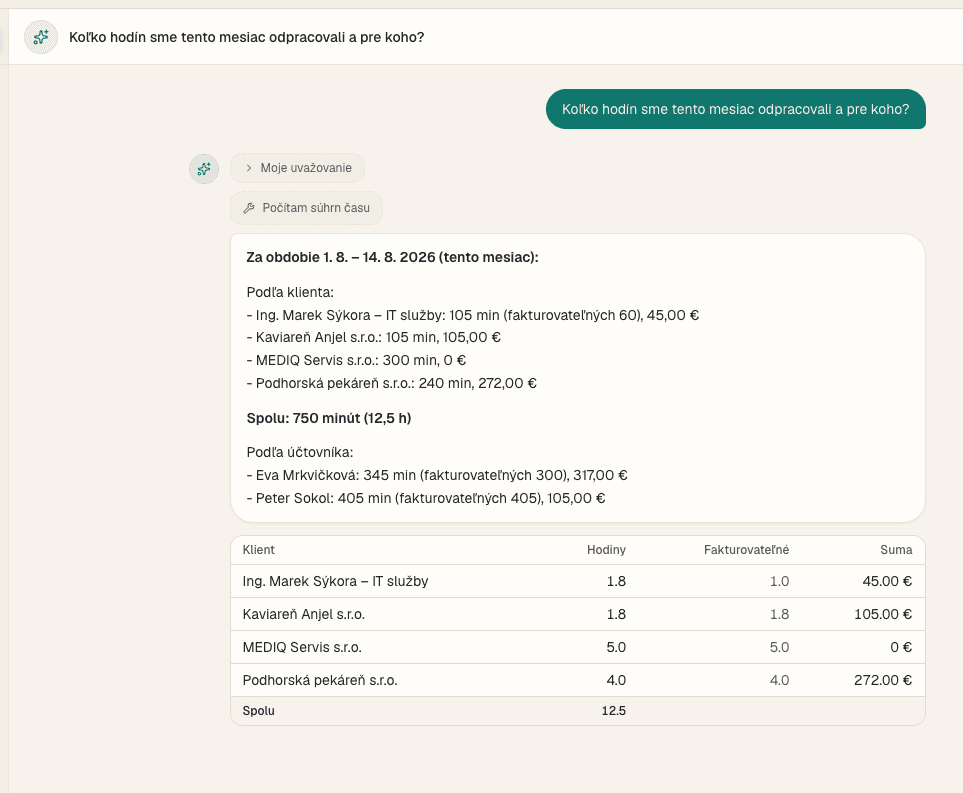
Task: Click the Hodiny column header
Action: pyautogui.click(x=606, y=550)
